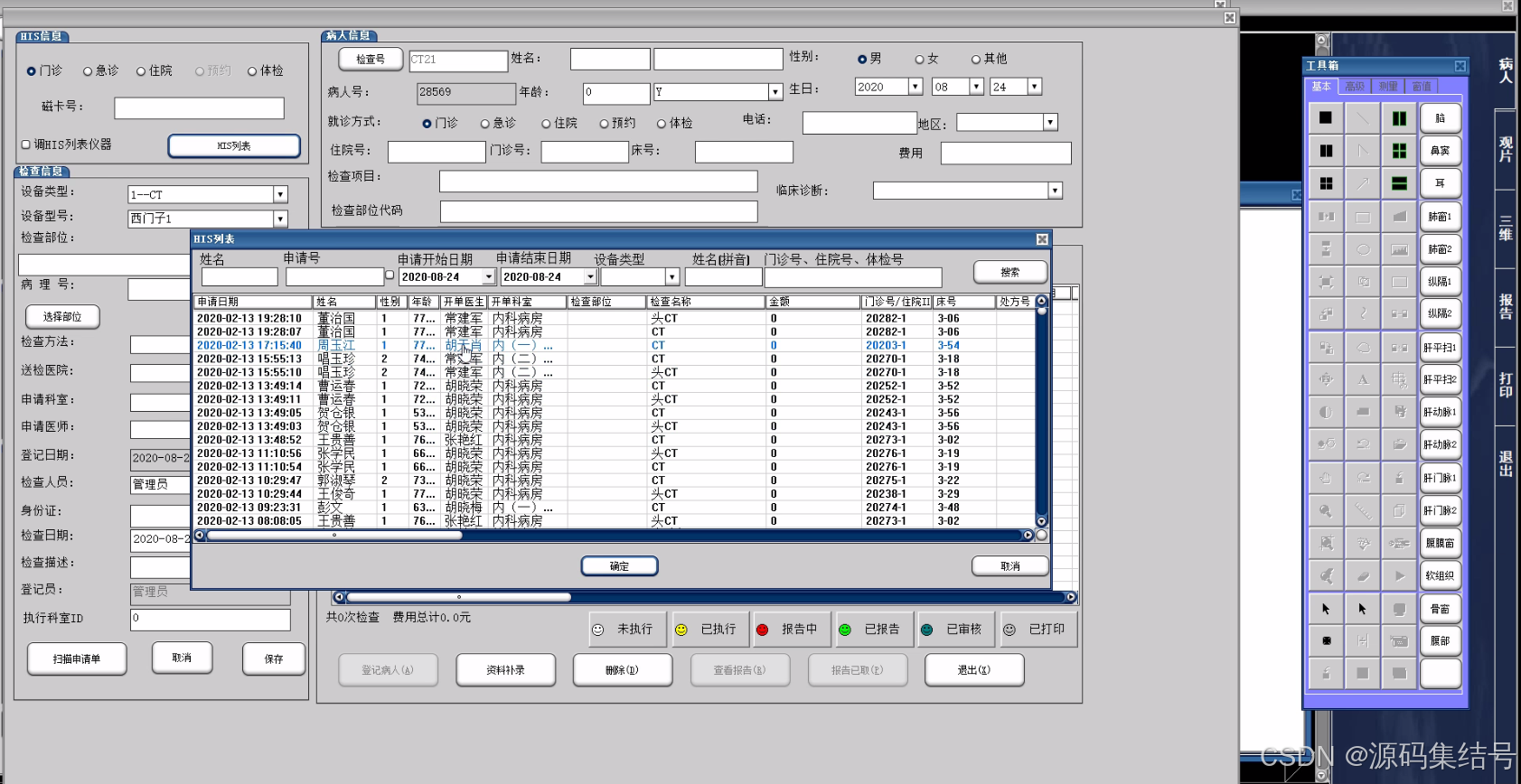
Task: Click the open folder icon in toolbox
Action: [1399, 444]
